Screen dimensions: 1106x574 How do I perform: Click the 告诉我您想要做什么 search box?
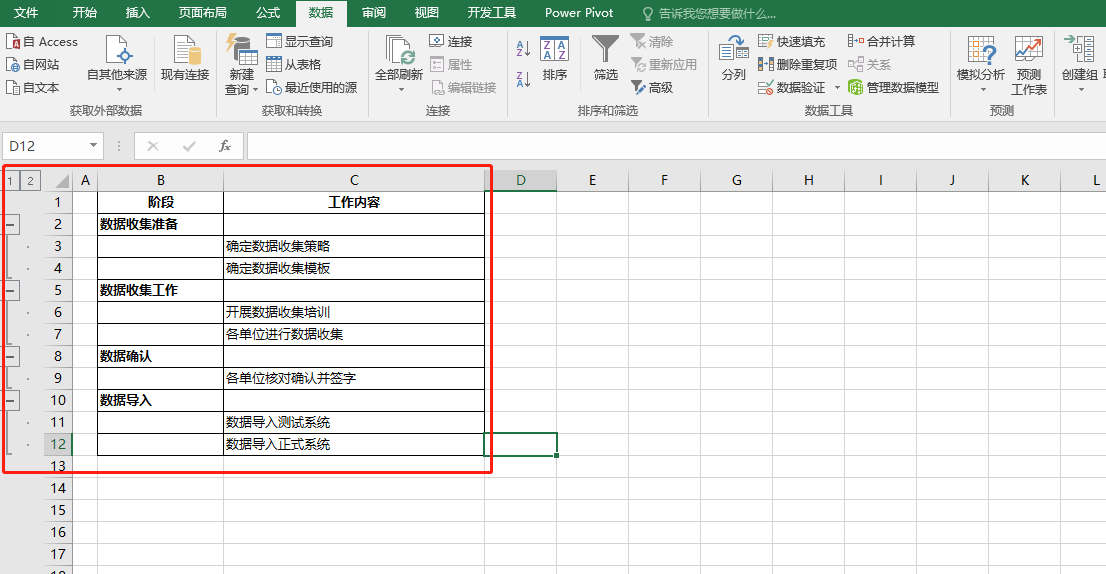pos(709,13)
